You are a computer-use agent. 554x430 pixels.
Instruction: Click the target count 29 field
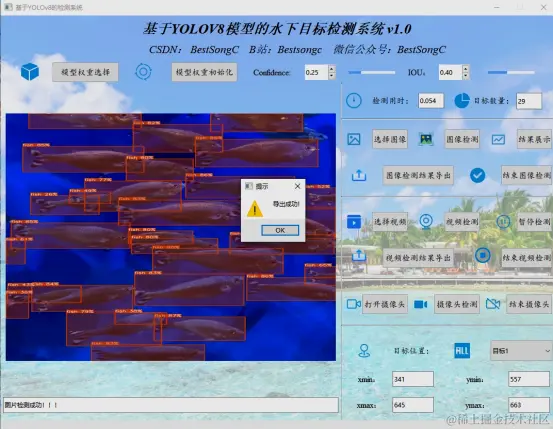(529, 101)
